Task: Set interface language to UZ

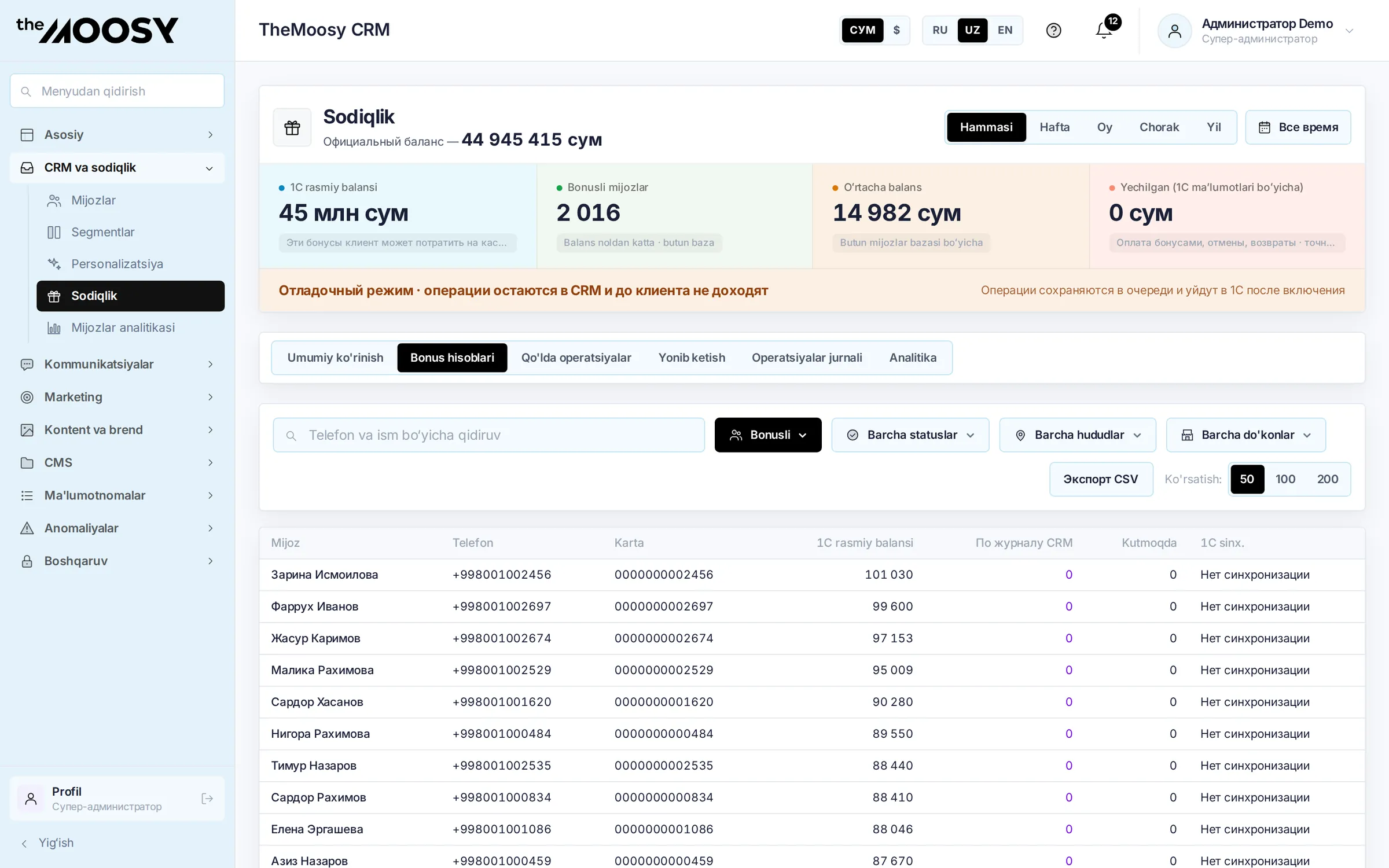Action: [972, 30]
